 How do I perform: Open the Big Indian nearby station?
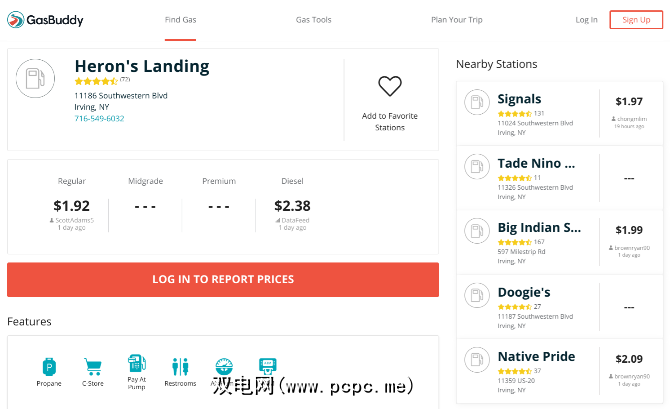point(539,228)
